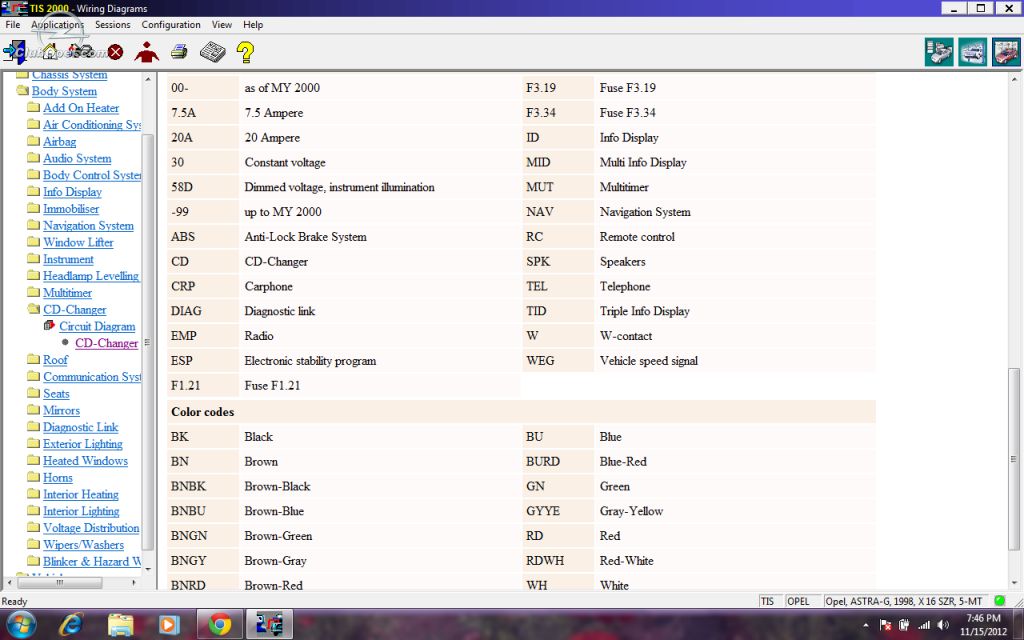1024x640 pixels.
Task: Open the Add On Heater link
Action: (x=81, y=108)
